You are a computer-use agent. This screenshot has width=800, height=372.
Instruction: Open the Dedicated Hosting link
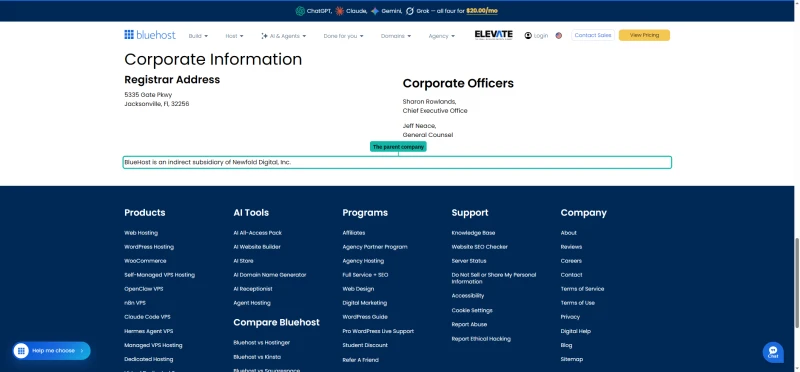tap(148, 359)
